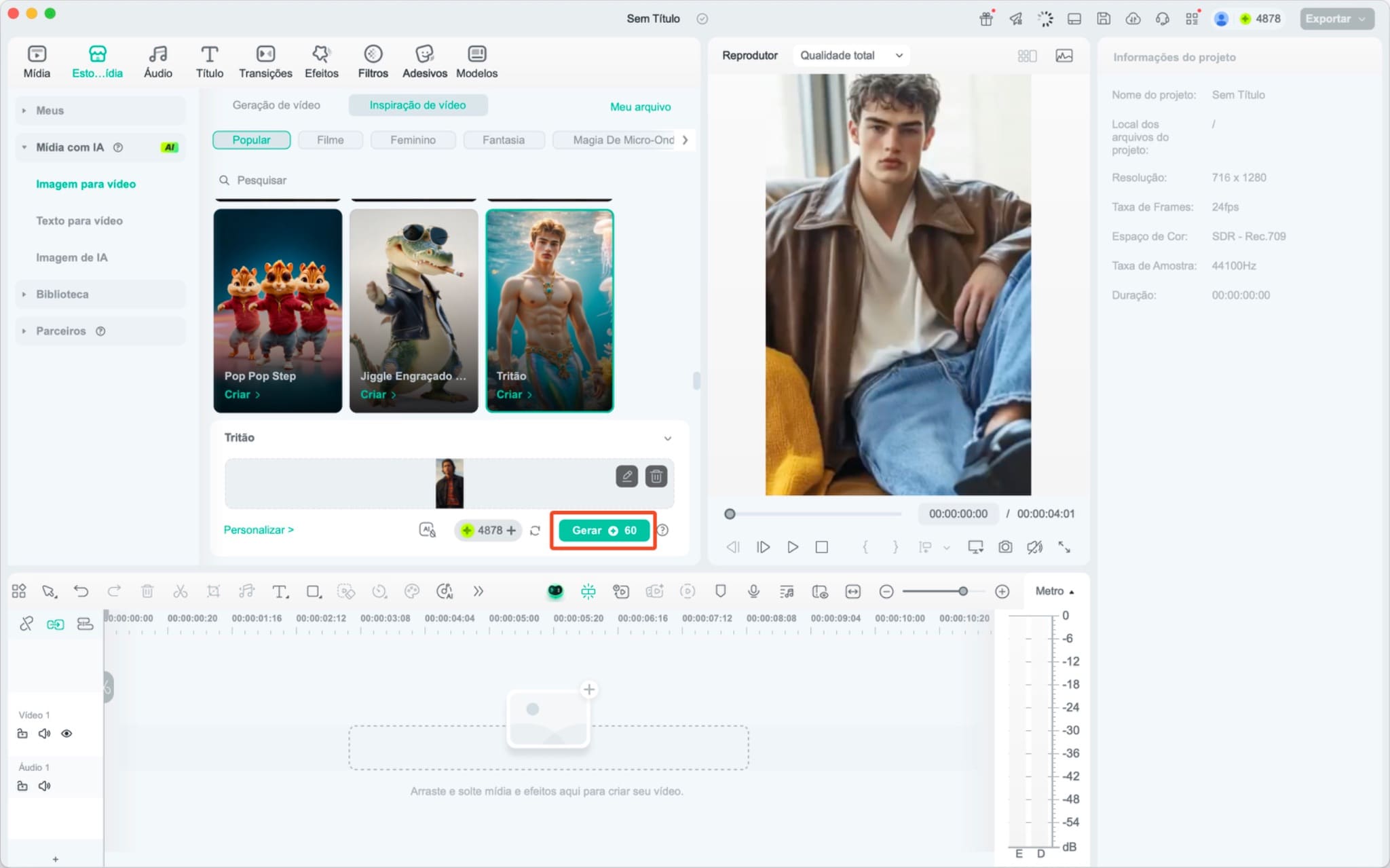1390x868 pixels.
Task: Open cloud upload icon
Action: 1133,19
